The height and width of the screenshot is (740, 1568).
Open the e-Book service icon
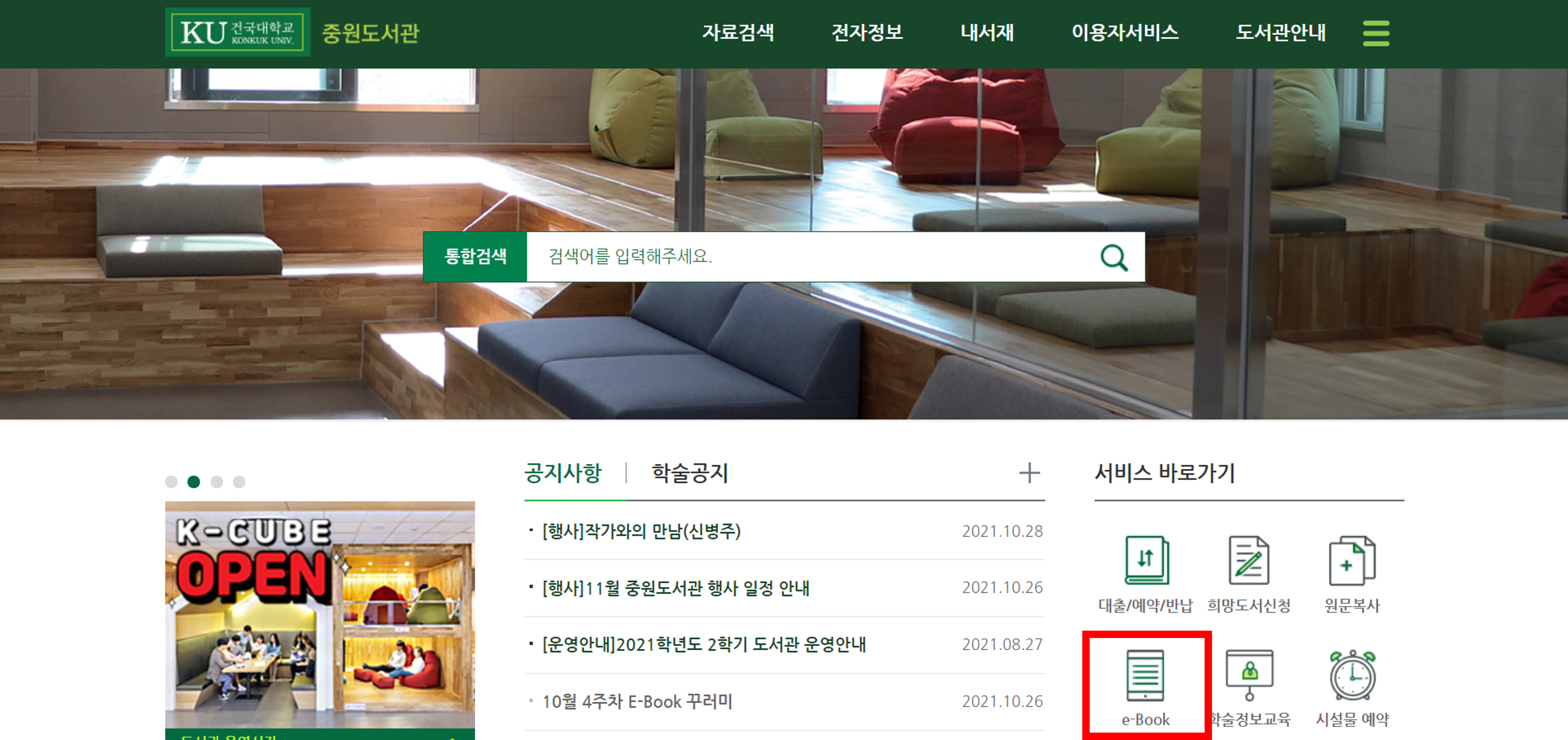click(1146, 676)
